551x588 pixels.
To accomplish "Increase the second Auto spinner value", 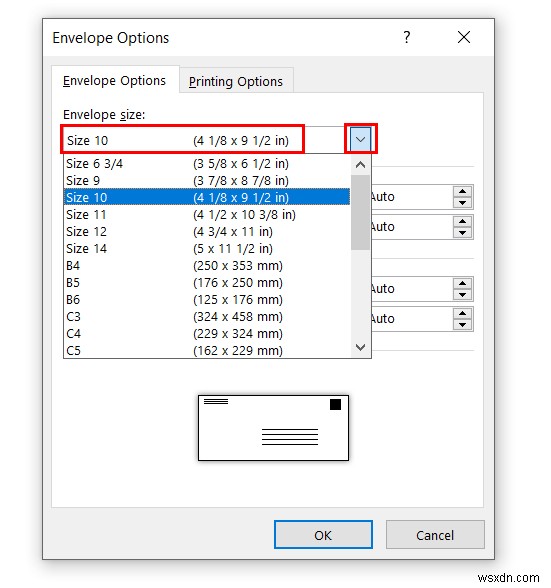I will 462,221.
